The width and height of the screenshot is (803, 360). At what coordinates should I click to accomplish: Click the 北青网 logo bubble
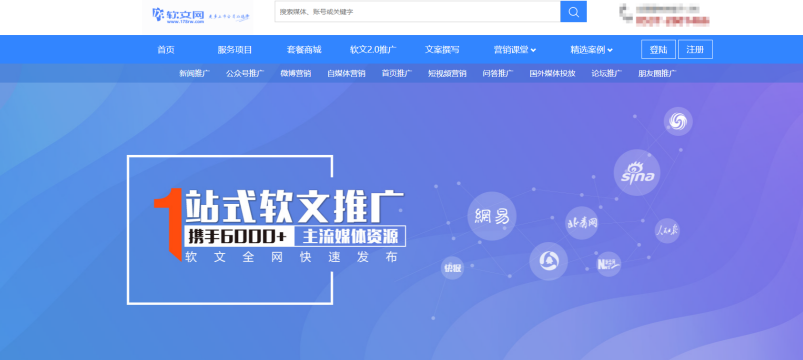pos(581,223)
